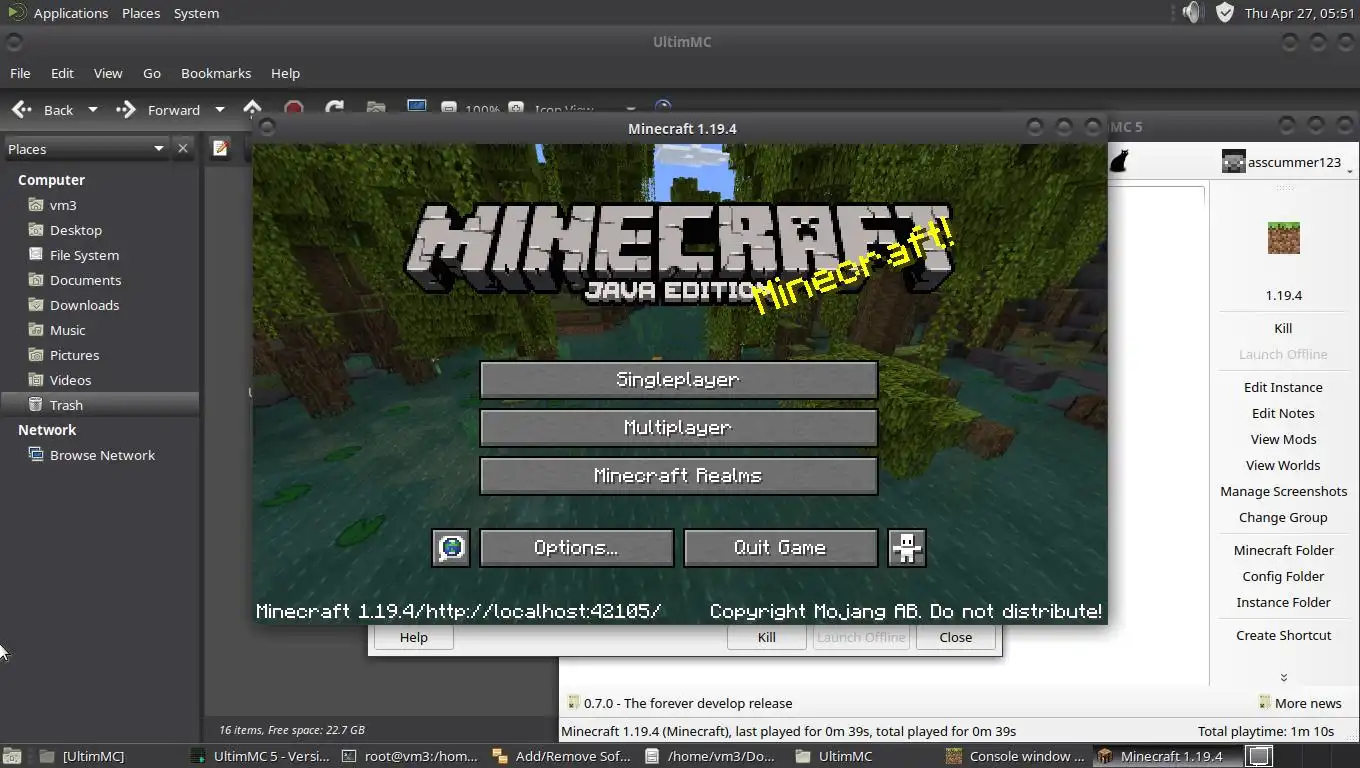Click Kill button in console window
Viewport: 1360px width, 768px height.
[x=767, y=637]
